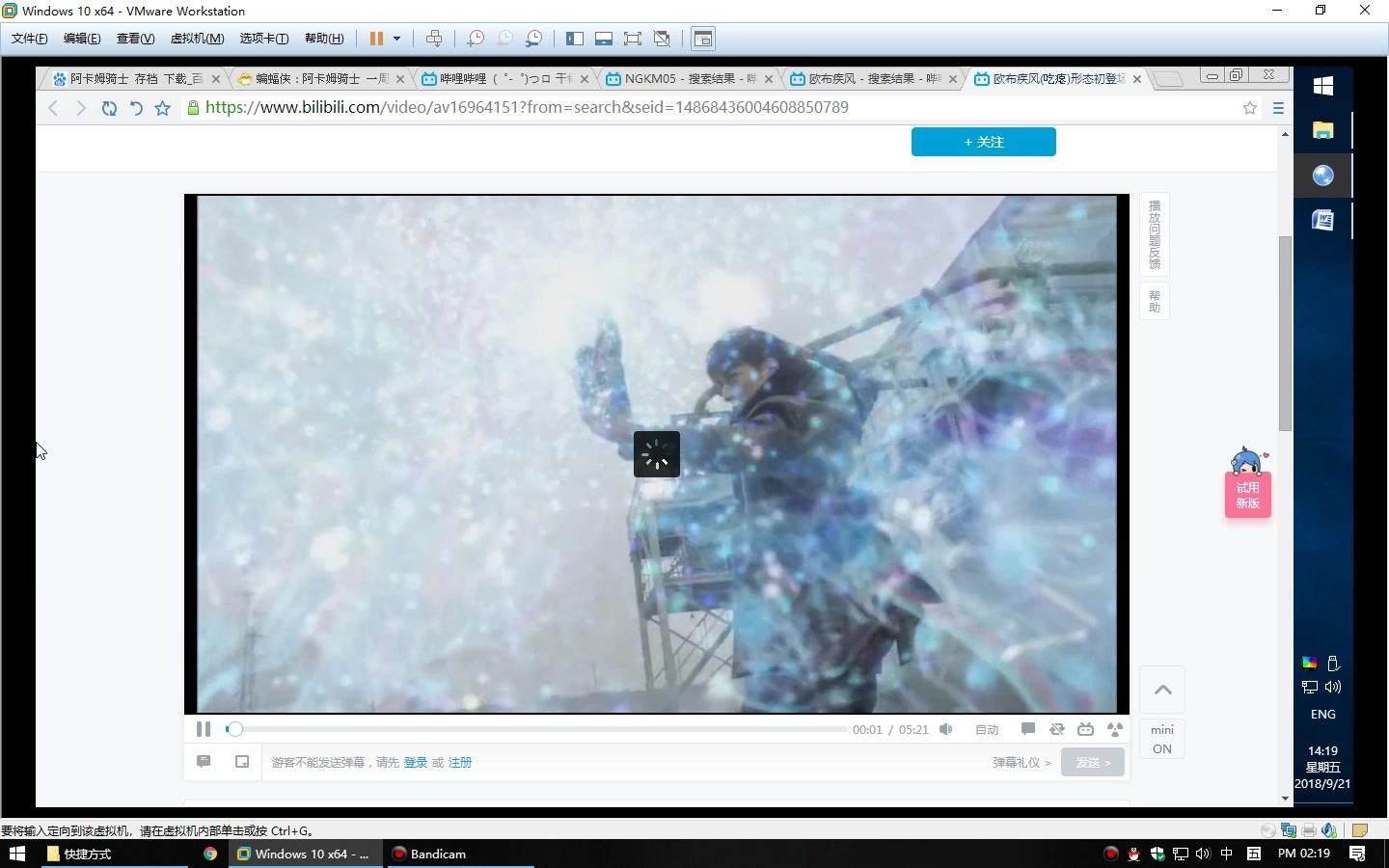Click the video progress bar

[536, 729]
